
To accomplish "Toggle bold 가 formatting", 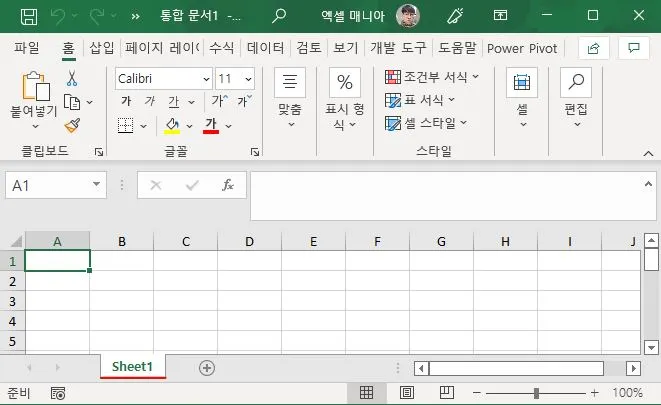I will coord(126,101).
